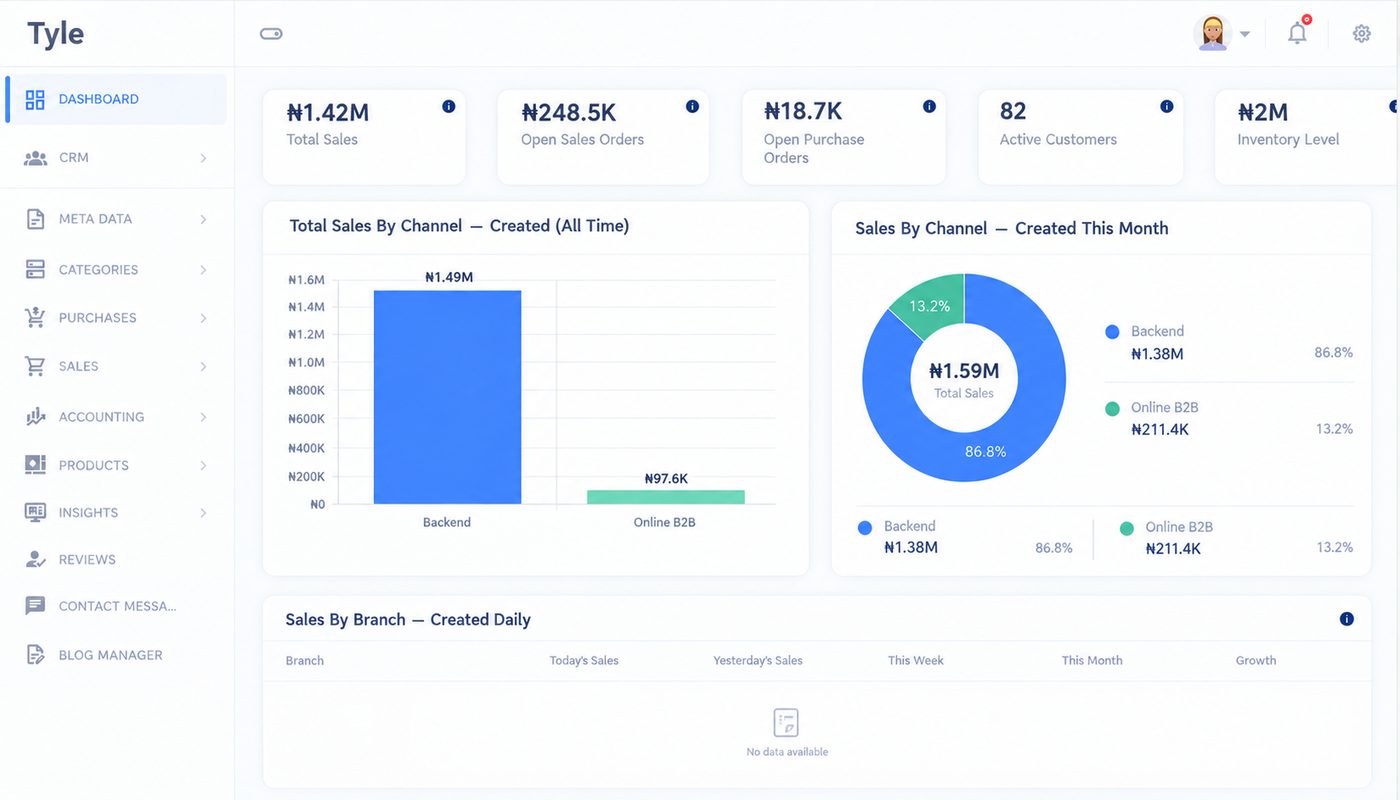Screen dimensions: 1400x800
Task: Expand the Purchases chevron
Action: [203, 318]
